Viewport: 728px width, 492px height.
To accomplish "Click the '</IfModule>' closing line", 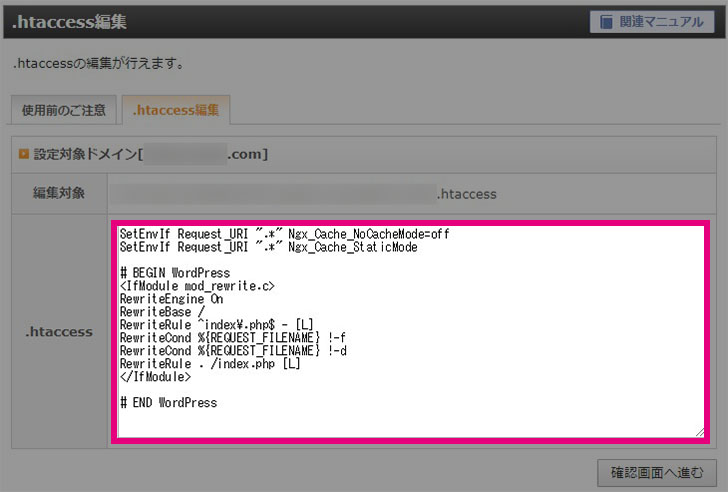I will (156, 376).
